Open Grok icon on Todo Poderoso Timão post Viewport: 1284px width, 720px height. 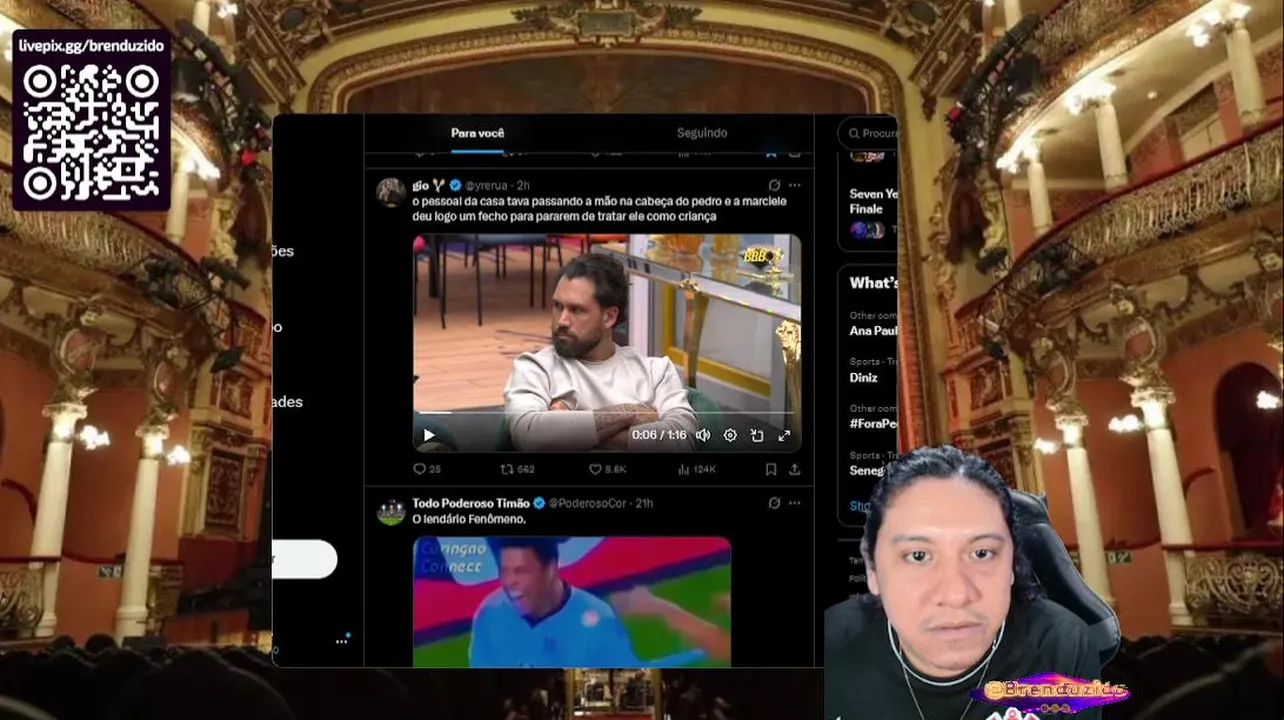pyautogui.click(x=774, y=503)
